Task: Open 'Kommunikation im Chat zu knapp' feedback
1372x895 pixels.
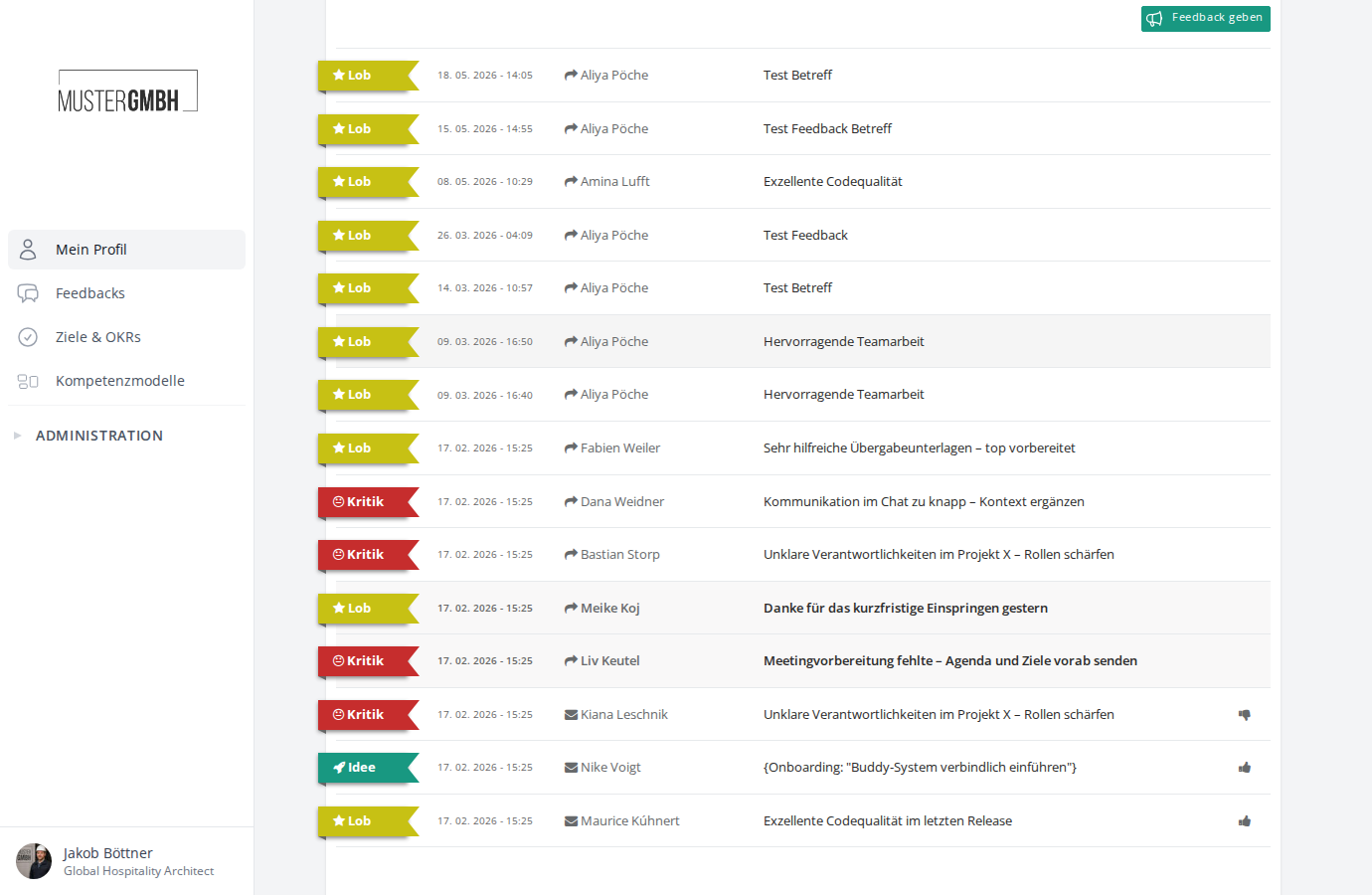Action: click(x=924, y=502)
